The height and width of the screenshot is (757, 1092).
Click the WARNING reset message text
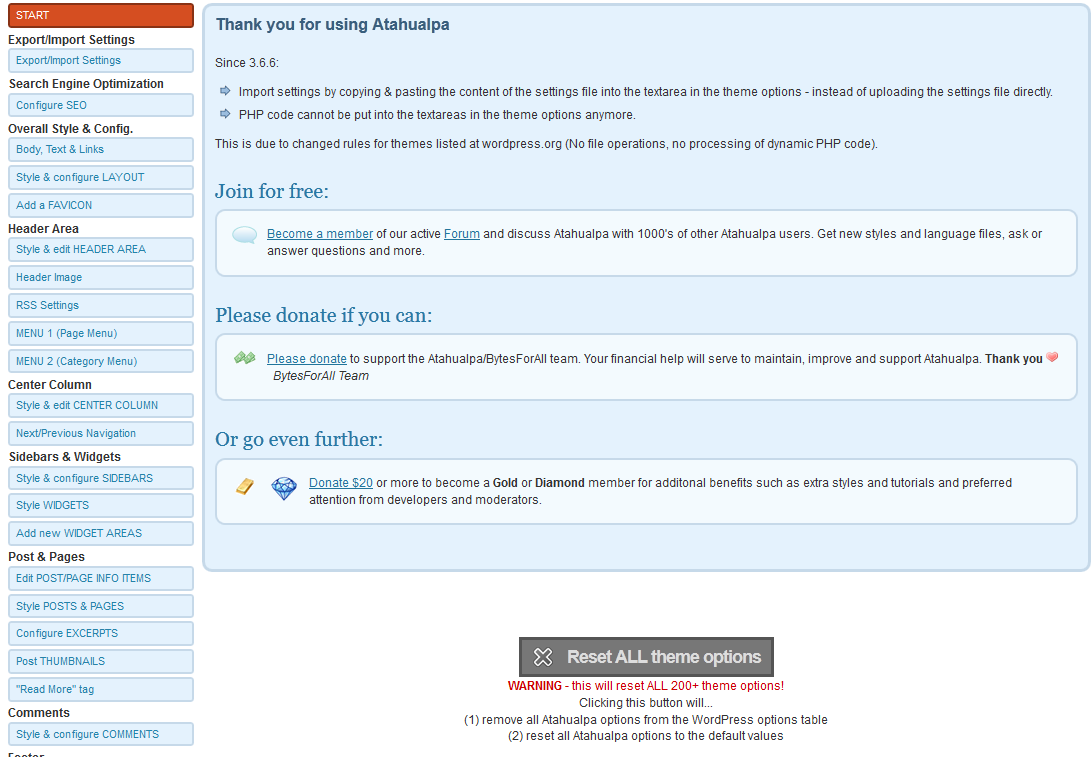646,686
